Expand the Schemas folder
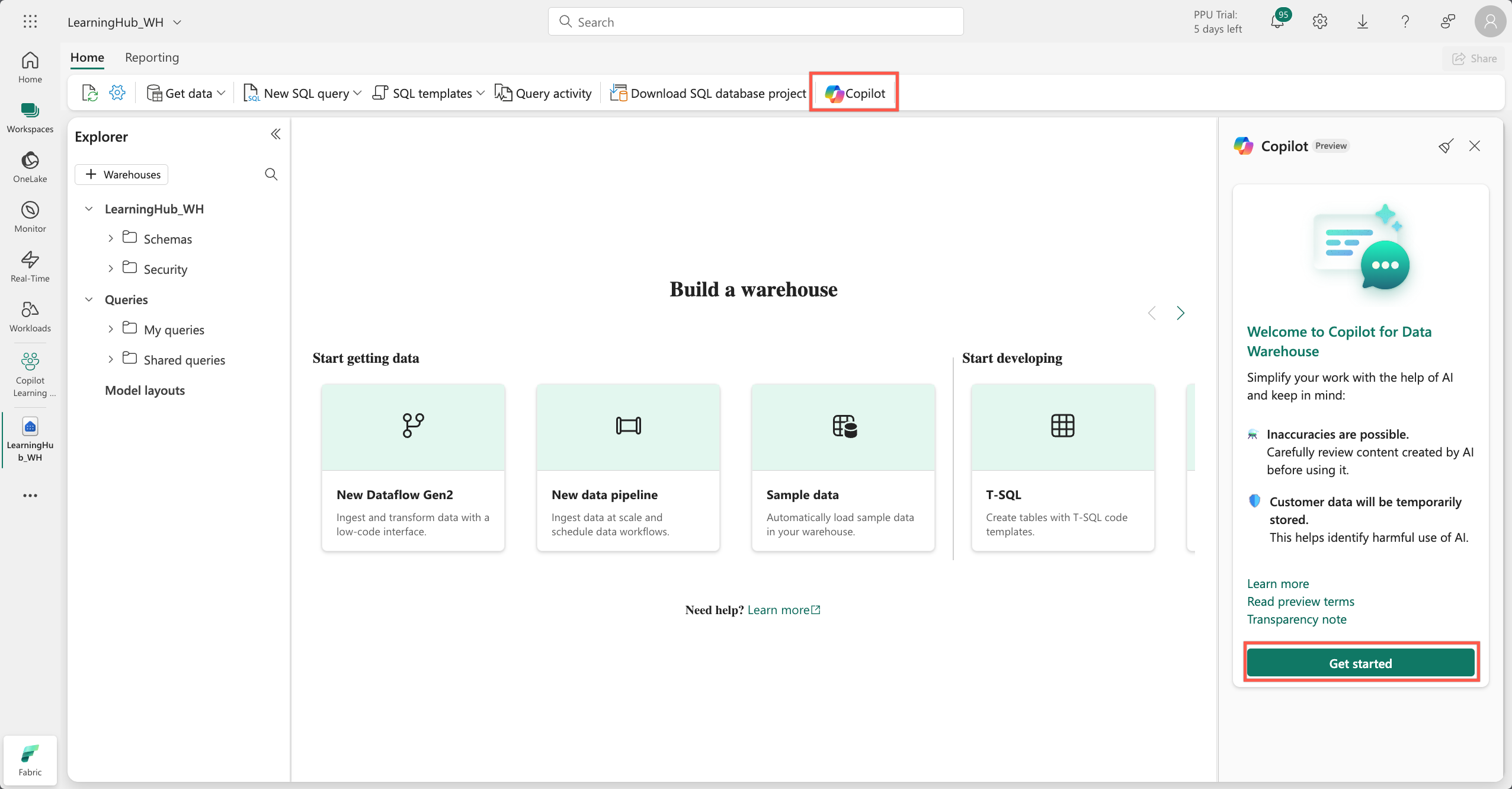 [x=111, y=238]
